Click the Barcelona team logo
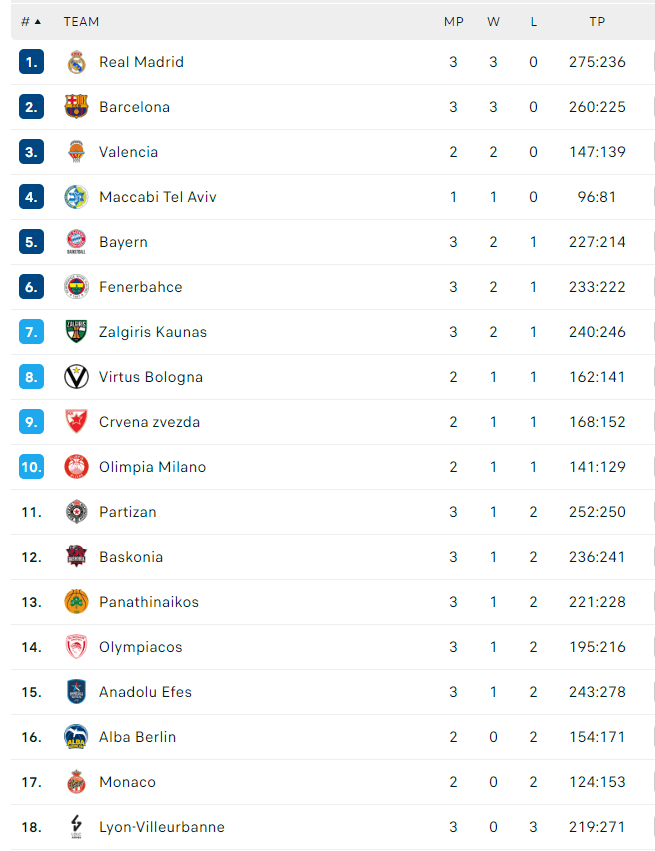 point(76,107)
